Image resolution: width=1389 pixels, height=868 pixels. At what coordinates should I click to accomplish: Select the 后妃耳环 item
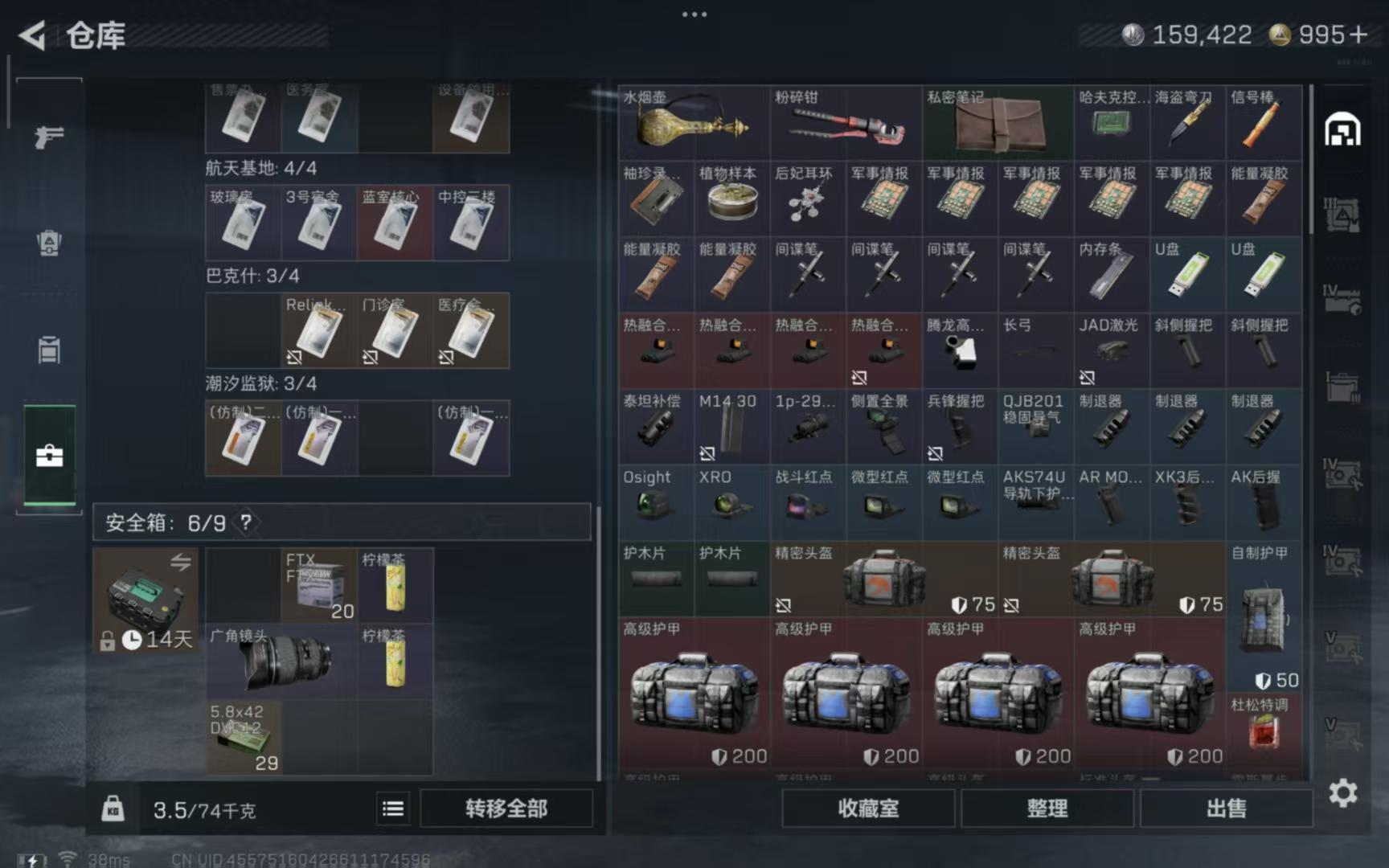click(x=808, y=198)
